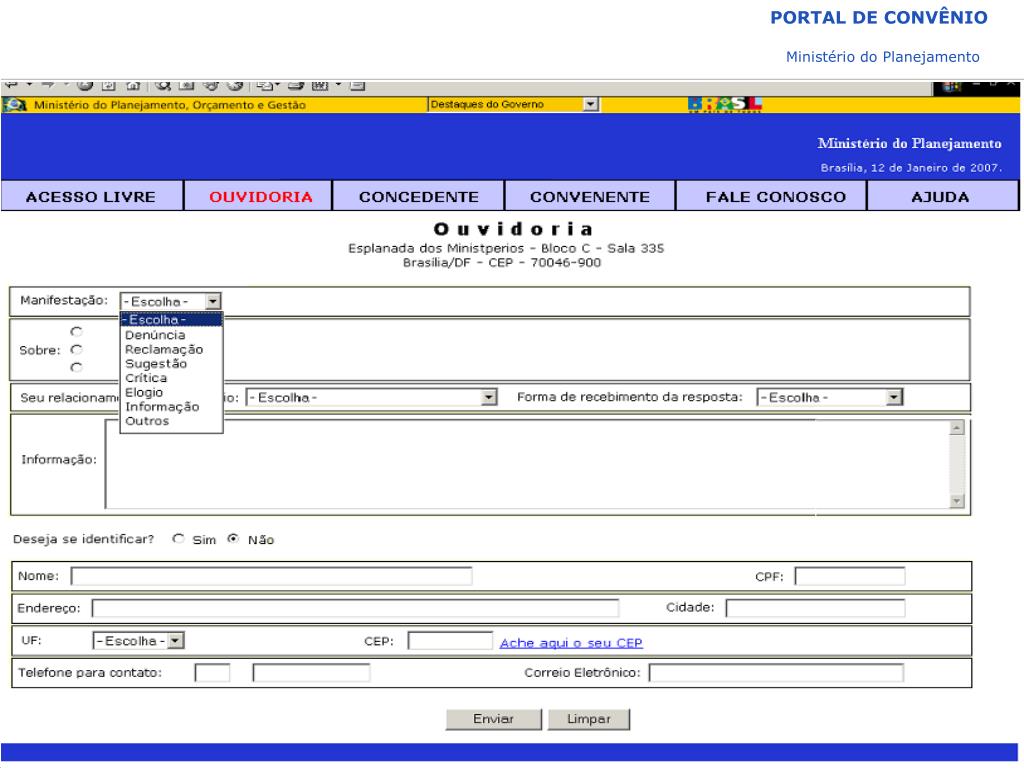This screenshot has height=768, width=1024.
Task: Collapse the Manifestação dropdown via its arrow
Action: [213, 301]
